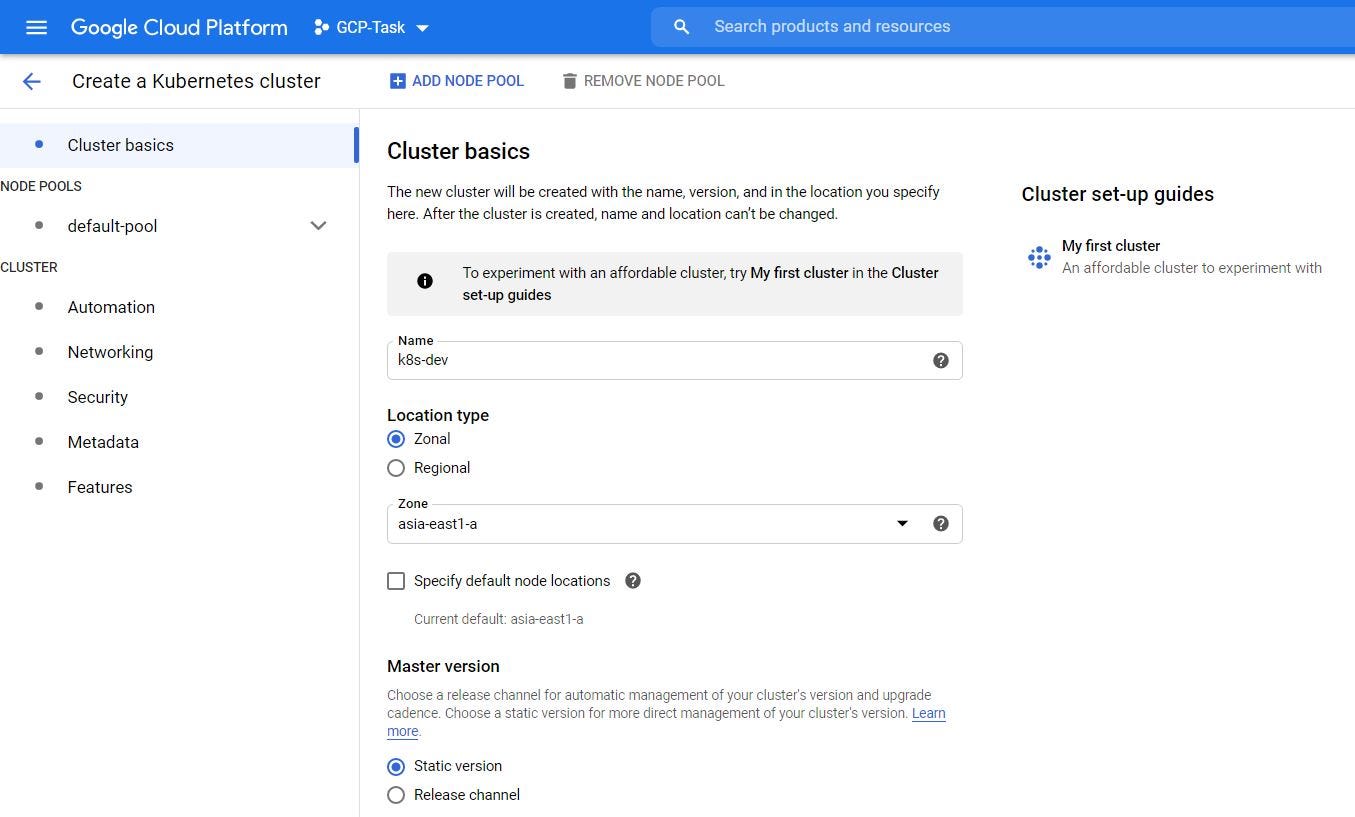Select the Static version option
1355x817 pixels.
(x=396, y=766)
